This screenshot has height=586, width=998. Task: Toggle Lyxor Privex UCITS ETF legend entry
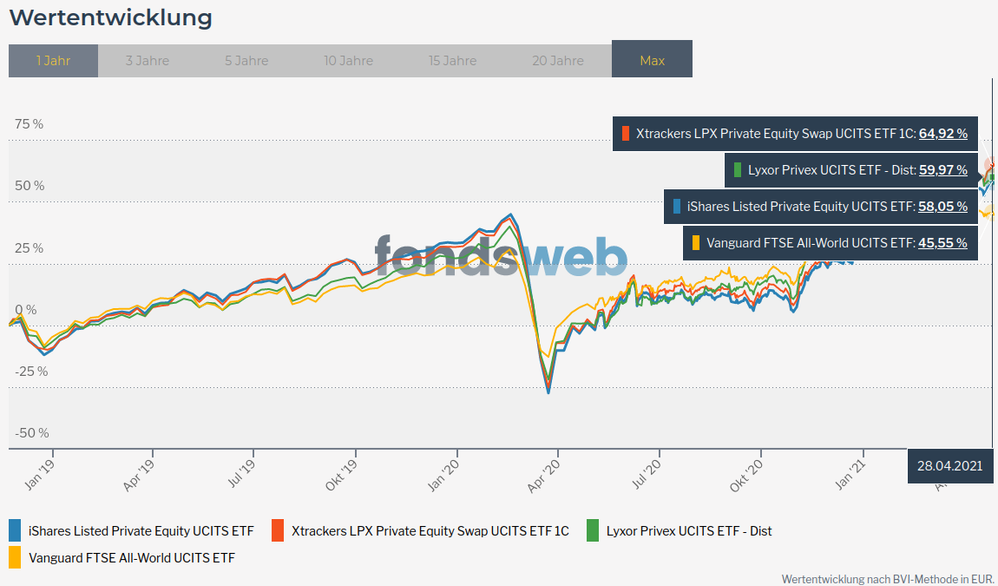click(689, 531)
